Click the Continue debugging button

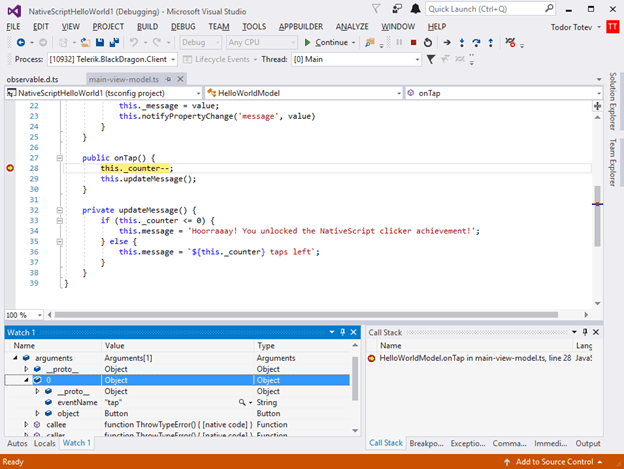(x=329, y=42)
